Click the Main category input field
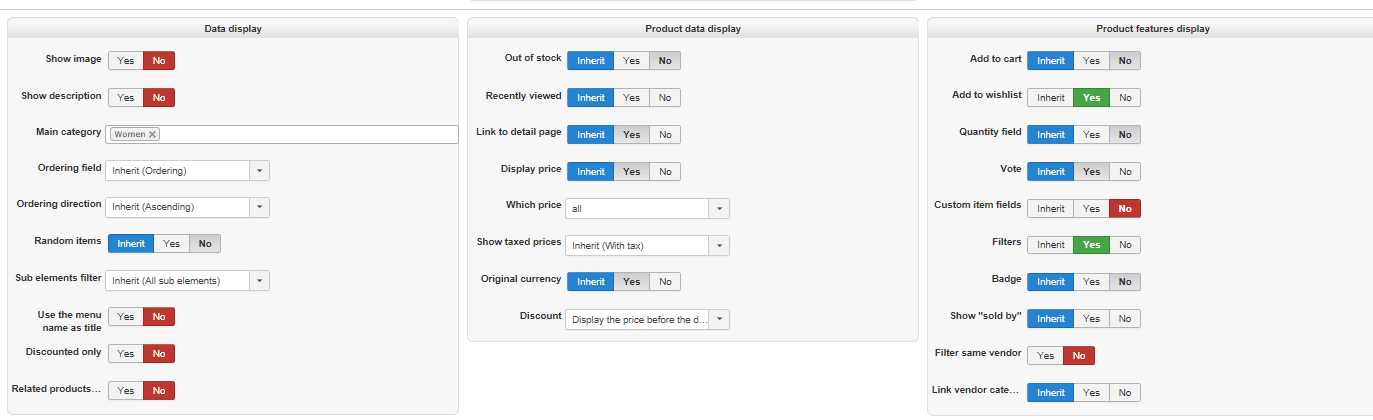This screenshot has height=420, width=1373. [300, 134]
